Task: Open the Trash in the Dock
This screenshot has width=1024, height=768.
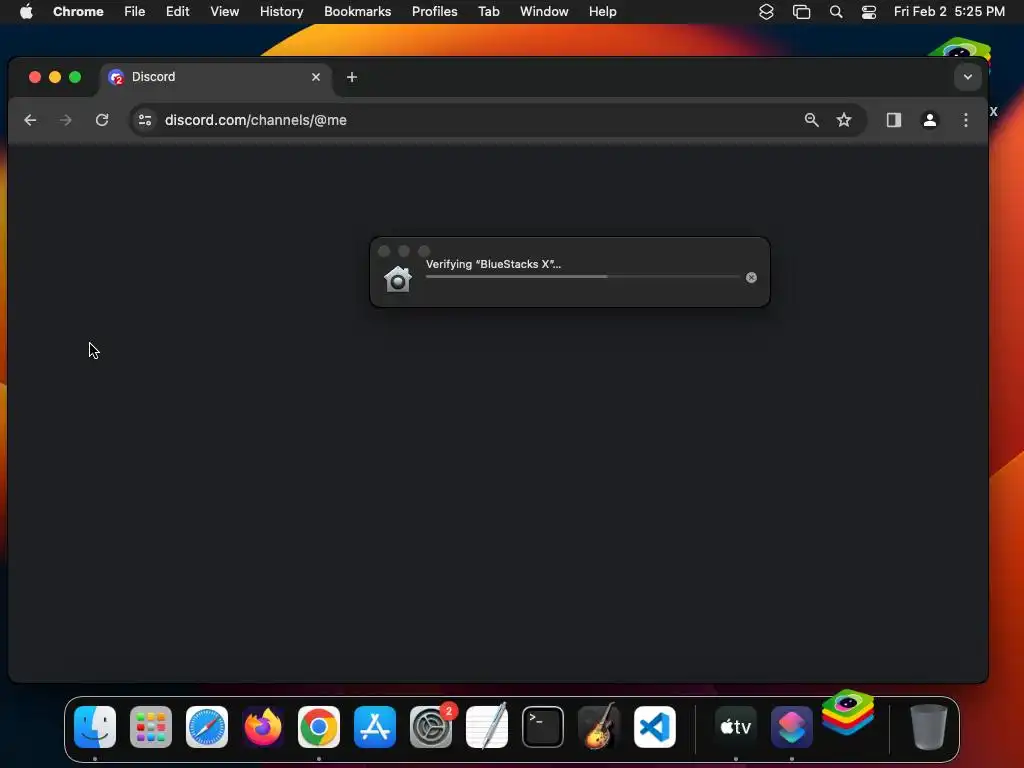Action: click(928, 727)
